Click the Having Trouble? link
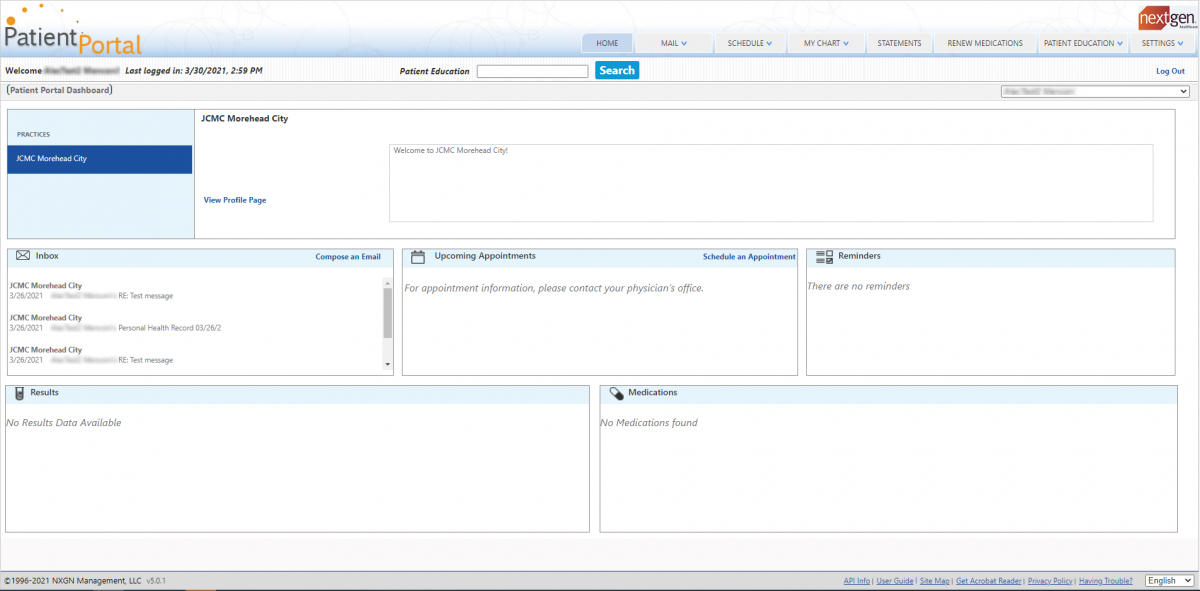The image size is (1200, 591). (x=1106, y=581)
